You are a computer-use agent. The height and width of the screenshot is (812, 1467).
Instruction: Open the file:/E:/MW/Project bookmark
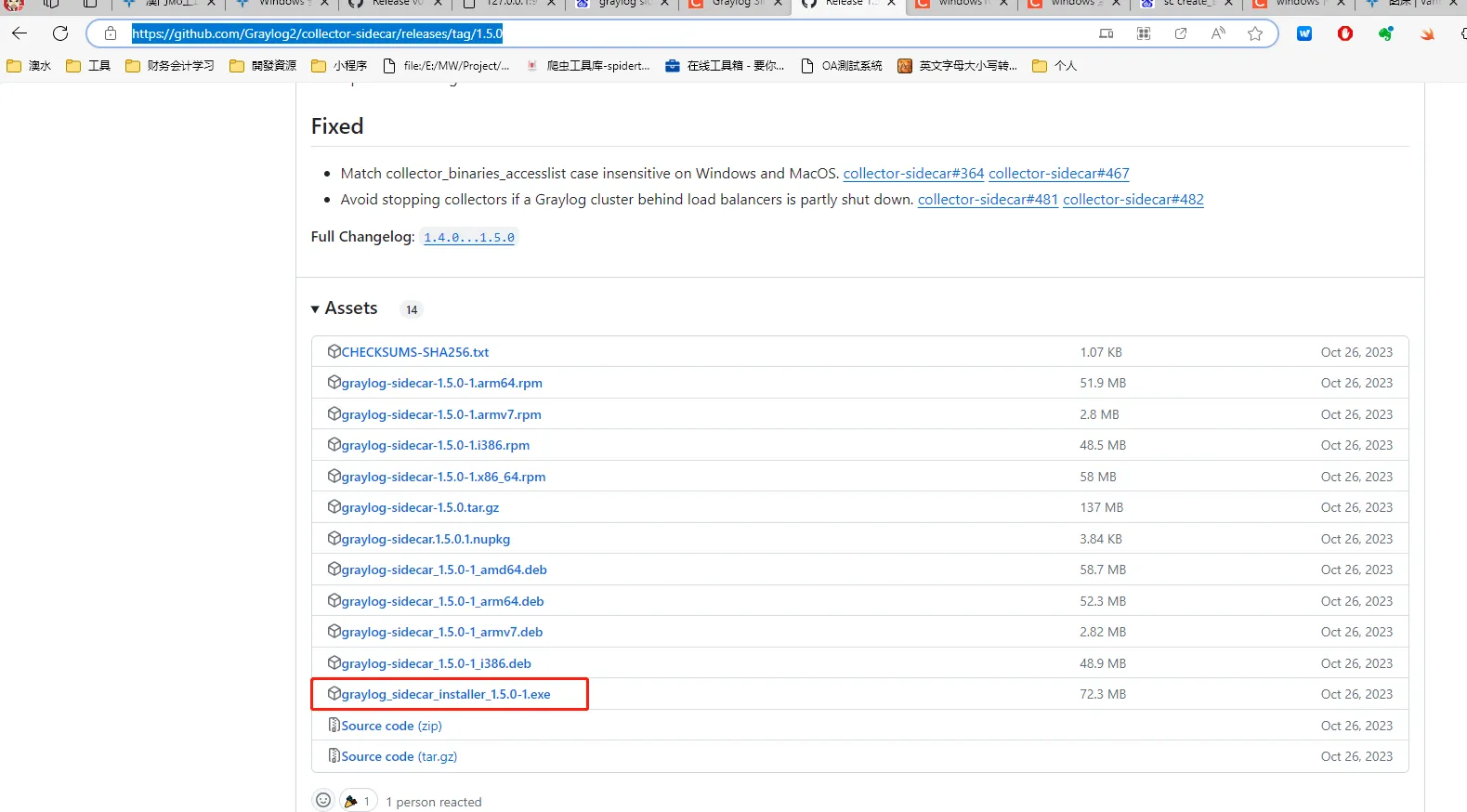point(447,66)
